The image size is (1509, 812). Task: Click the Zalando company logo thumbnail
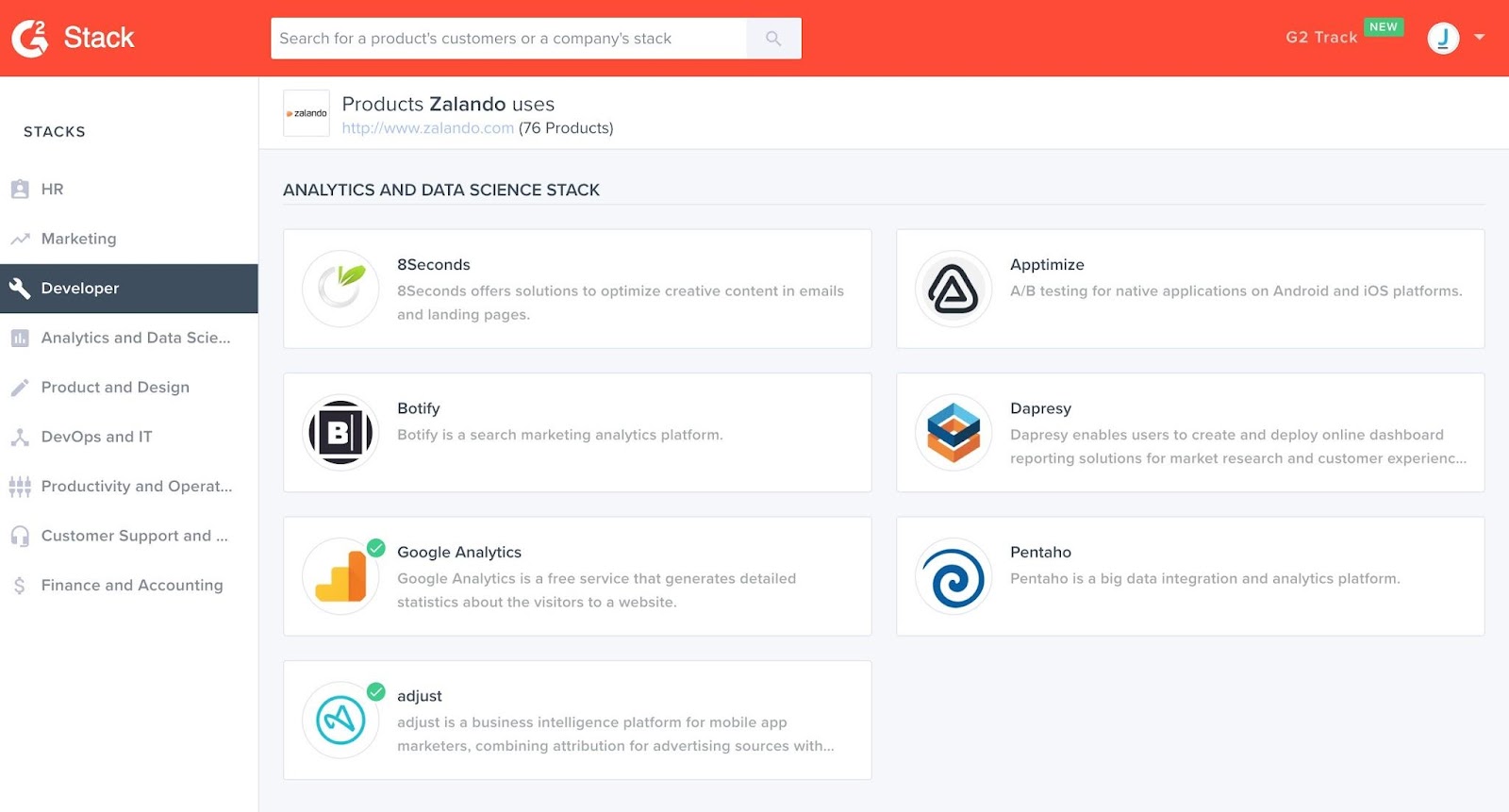(x=307, y=113)
